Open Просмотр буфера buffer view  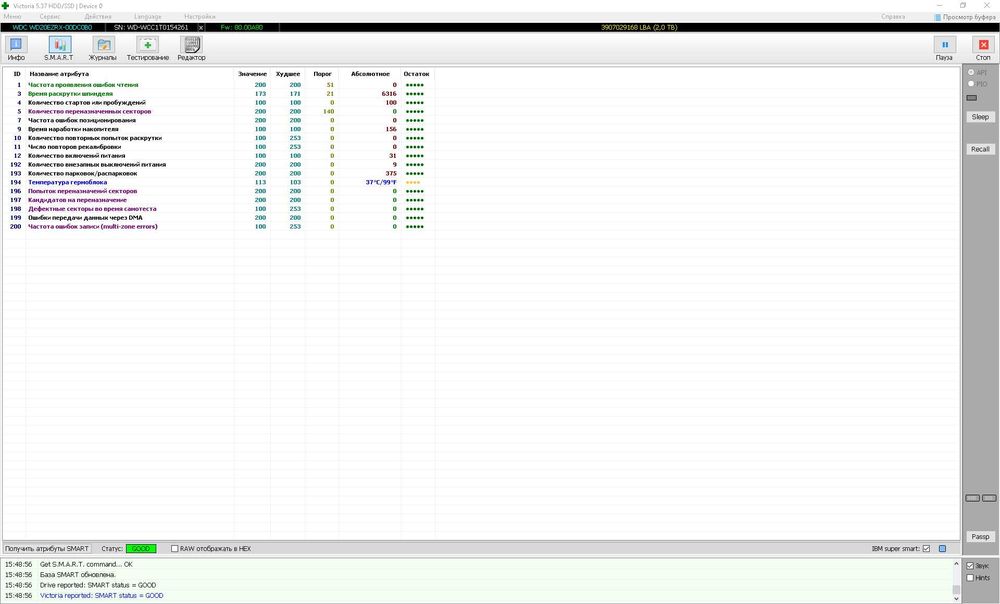pyautogui.click(x=964, y=17)
